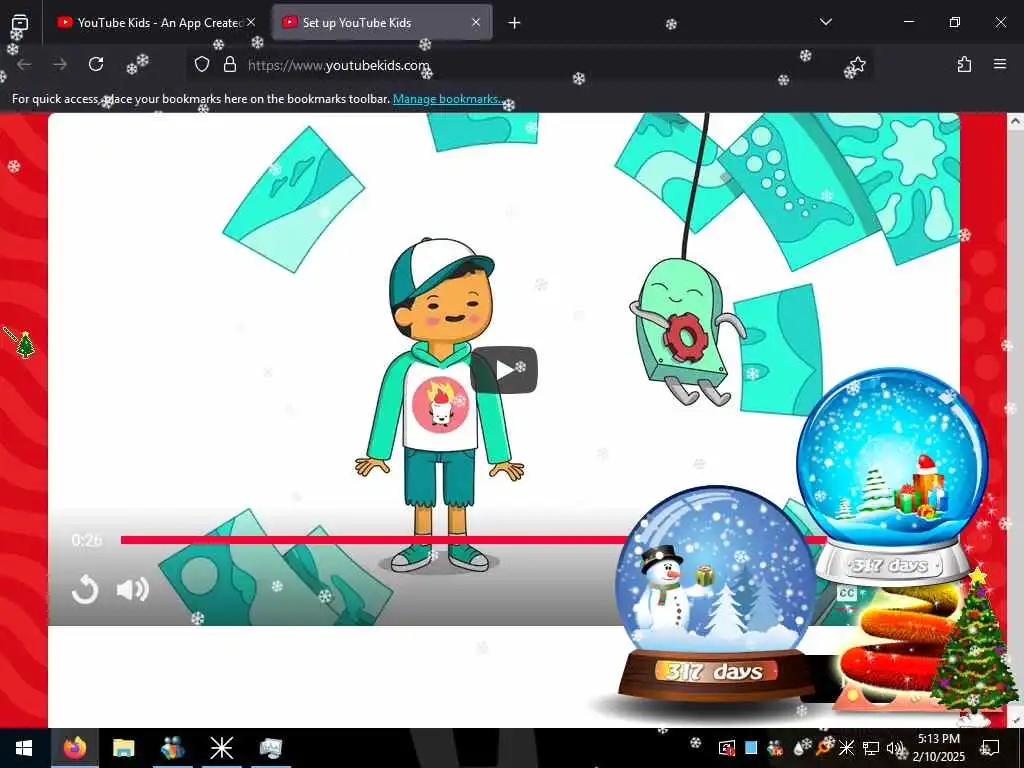Click the small Christmas tree on left edge

click(25, 345)
